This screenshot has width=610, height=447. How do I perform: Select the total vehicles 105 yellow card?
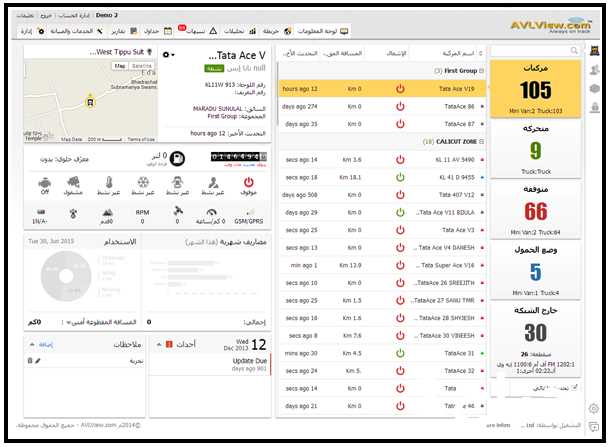tap(535, 88)
